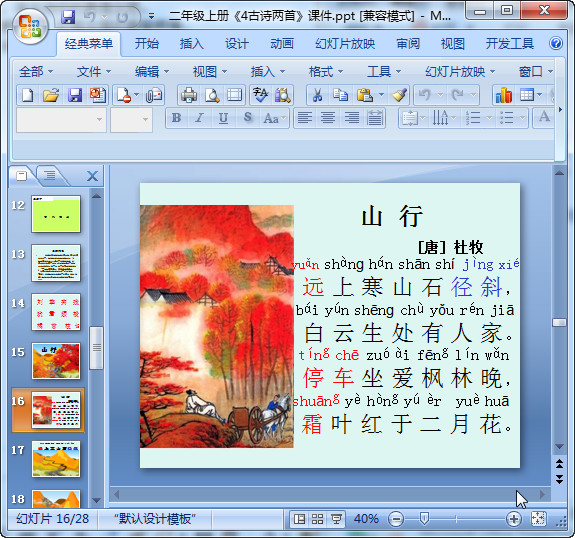Screen dimensions: 575x538
Task: Run the spelling check tool
Action: tap(260, 95)
